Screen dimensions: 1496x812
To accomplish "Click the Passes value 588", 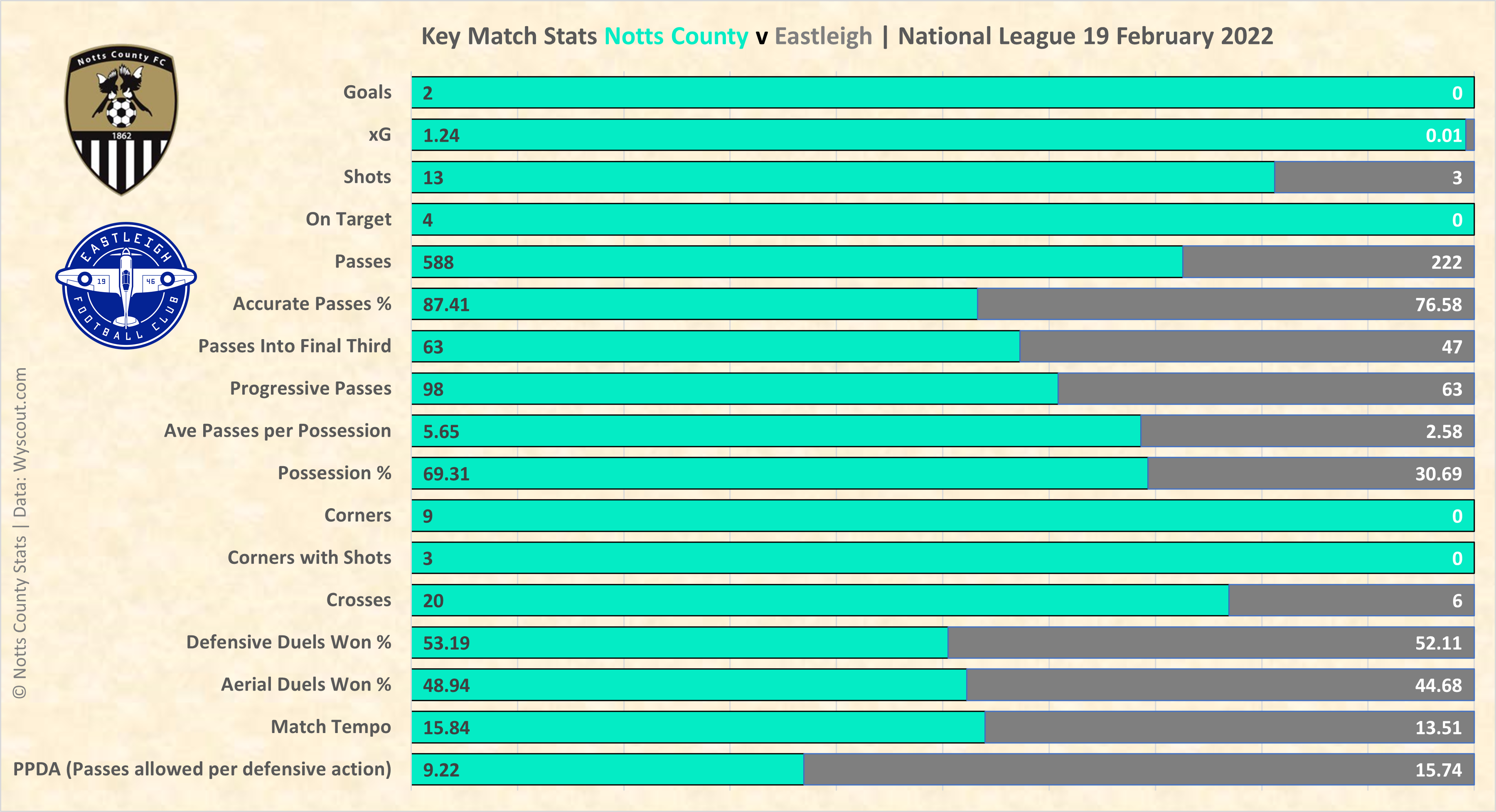I will tap(438, 263).
